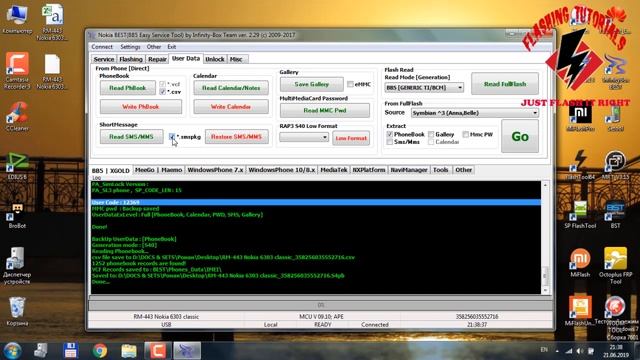Viewport: 640px width, 360px height.
Task: Click the network icon in system tray
Action: (569, 351)
